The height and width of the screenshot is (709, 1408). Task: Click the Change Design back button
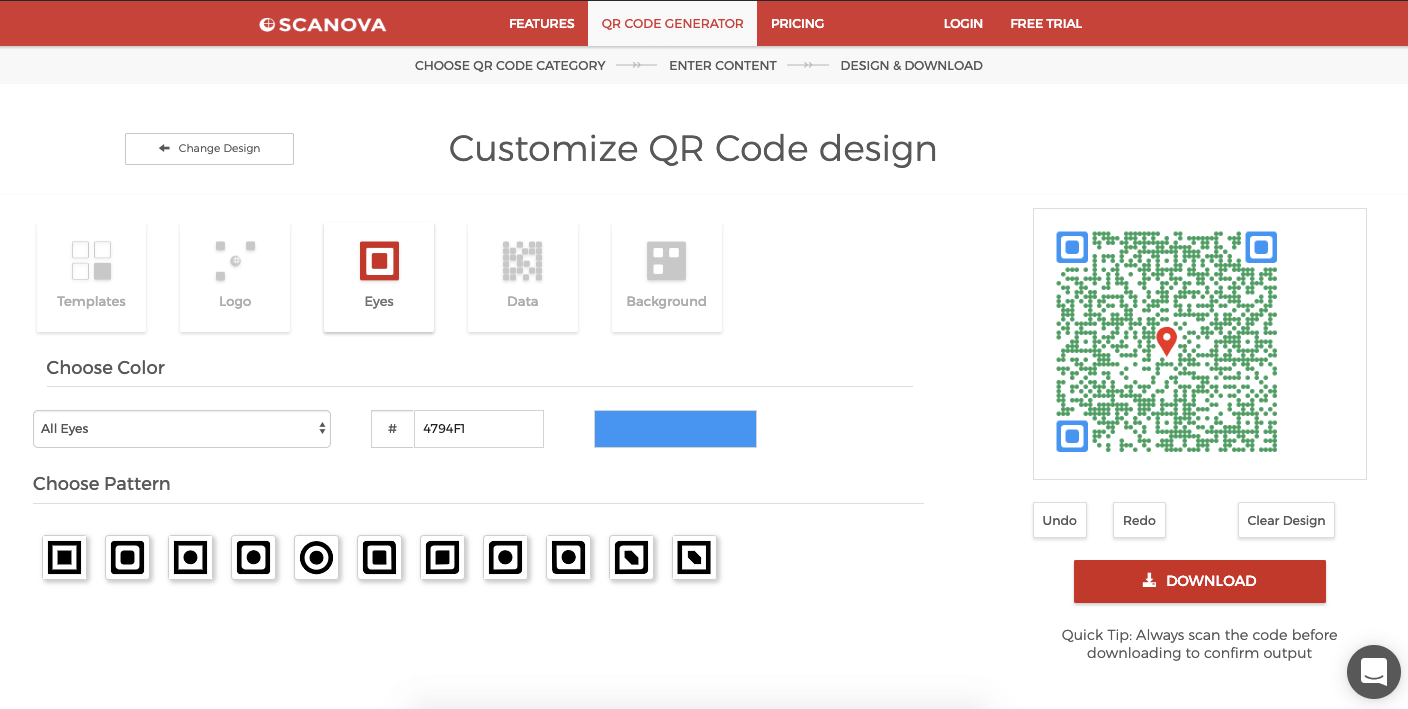point(209,148)
